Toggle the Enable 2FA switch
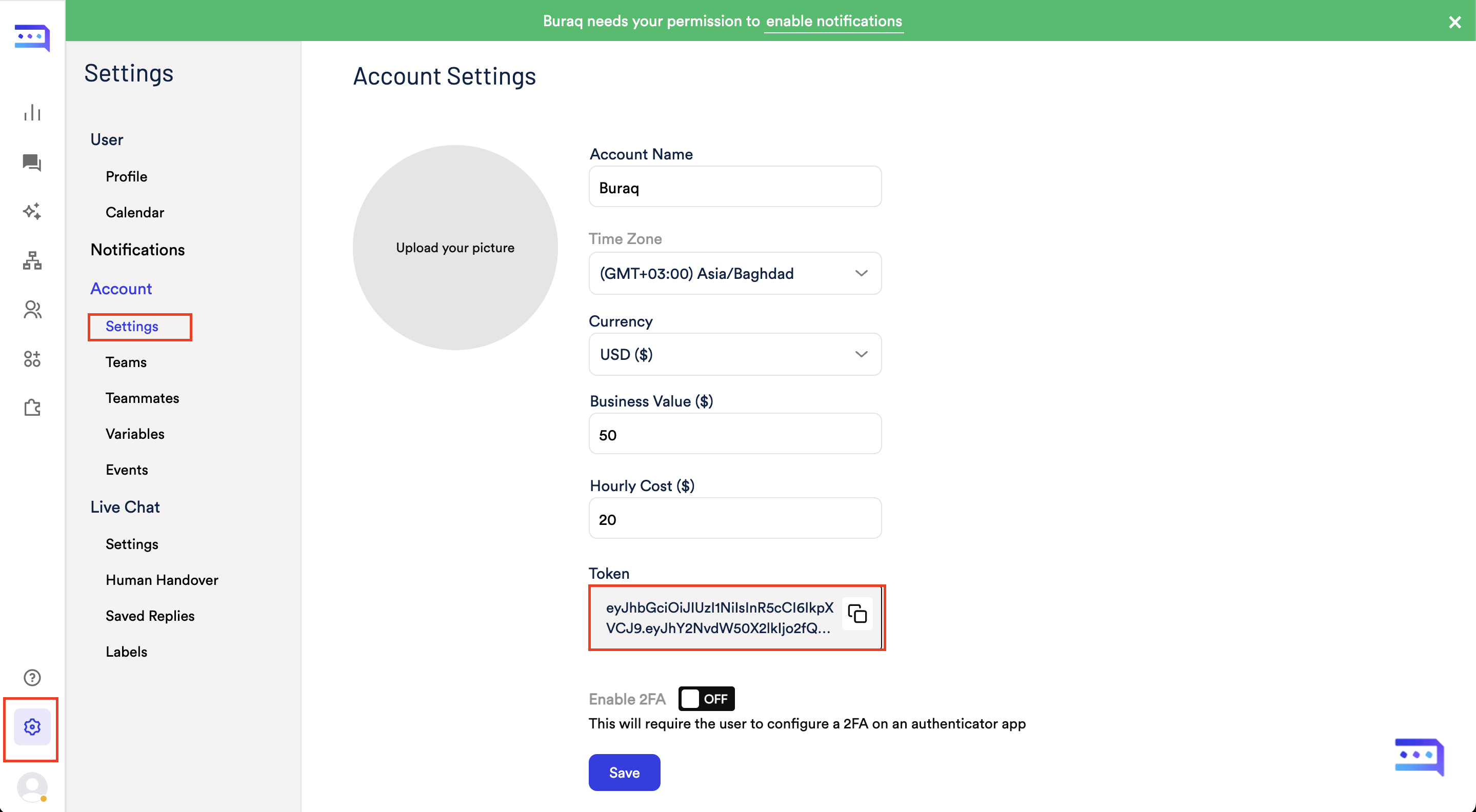1476x812 pixels. pyautogui.click(x=706, y=699)
